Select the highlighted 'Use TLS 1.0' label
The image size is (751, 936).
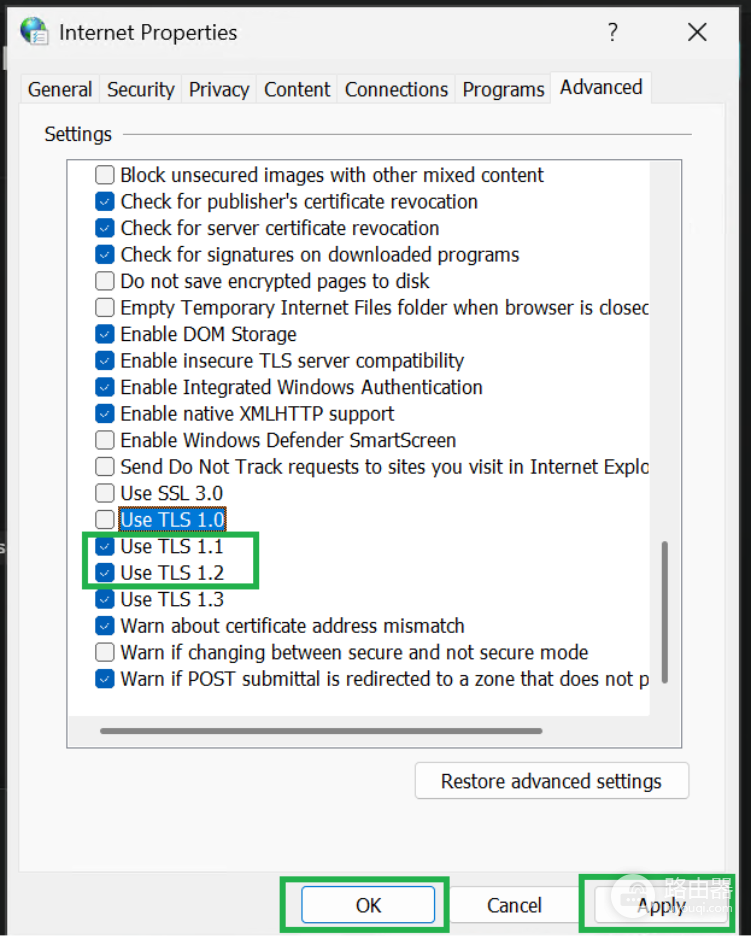(x=173, y=519)
